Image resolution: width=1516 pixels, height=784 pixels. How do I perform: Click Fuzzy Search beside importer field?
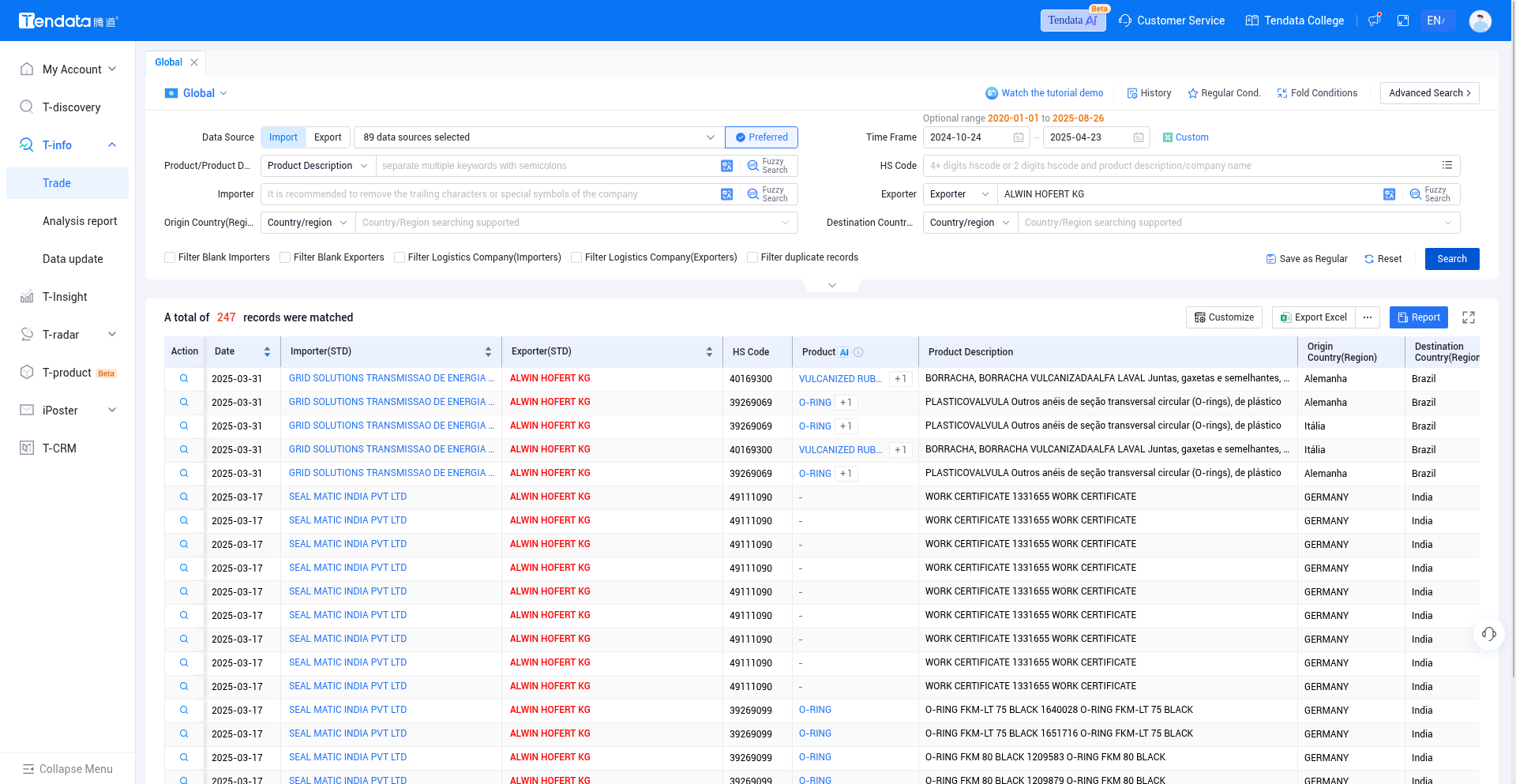click(768, 194)
